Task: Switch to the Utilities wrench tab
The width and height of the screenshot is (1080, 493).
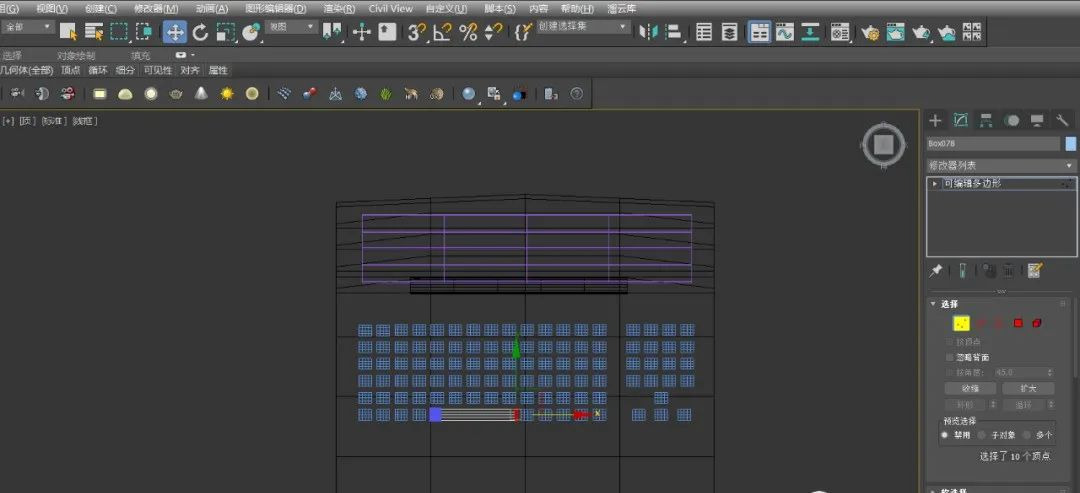Action: coord(1063,120)
